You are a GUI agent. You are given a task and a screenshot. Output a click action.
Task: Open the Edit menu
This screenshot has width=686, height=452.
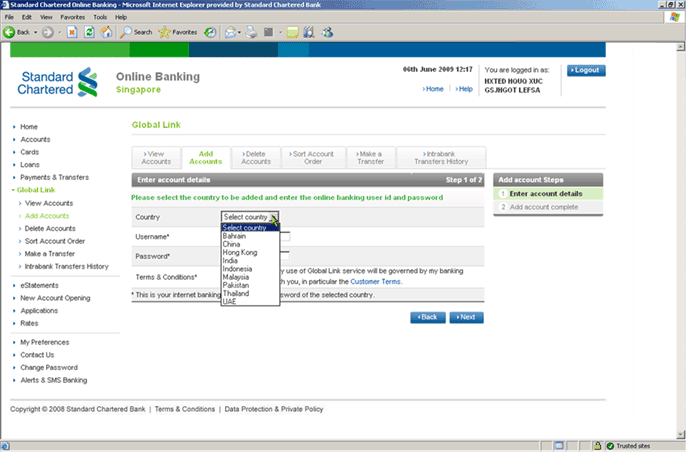click(27, 17)
